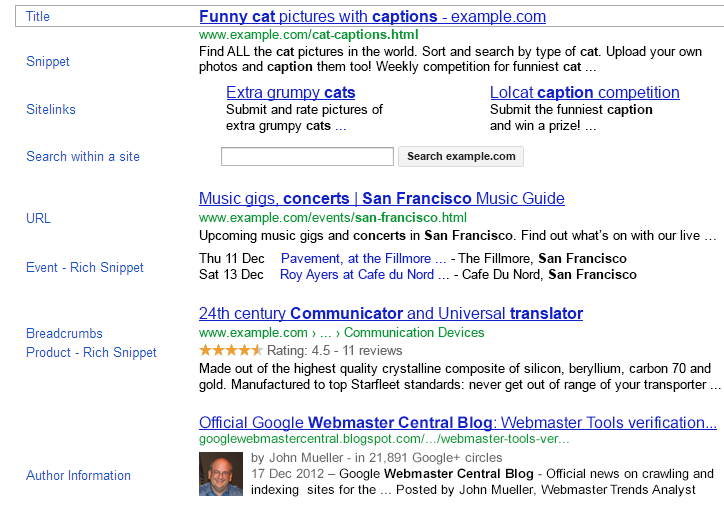
Task: Open the Official Google Webmaster Central Blog result
Action: tap(457, 423)
